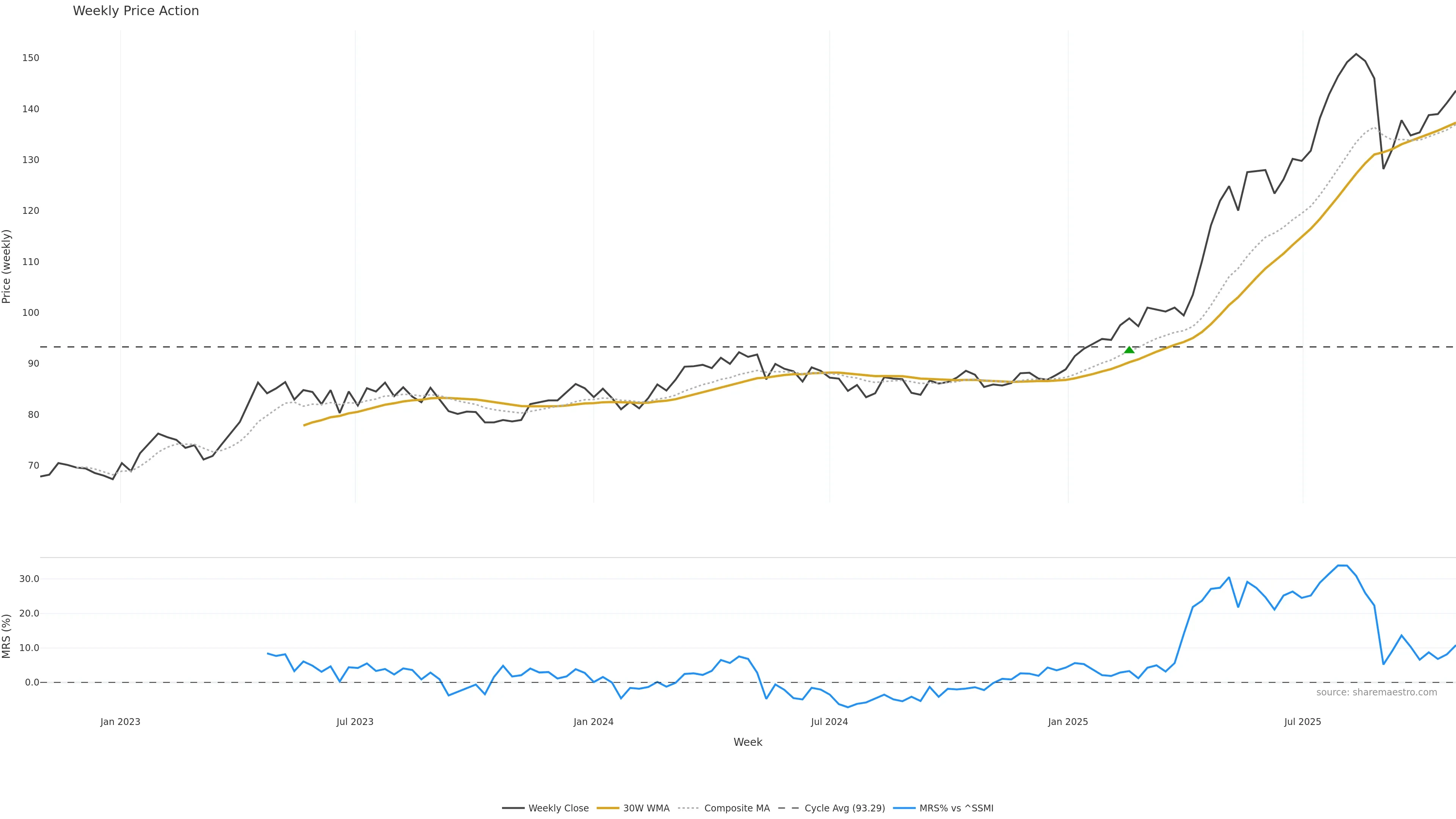The image size is (1456, 819).
Task: Click the Jan 2023 x-axis label
Action: [x=121, y=722]
